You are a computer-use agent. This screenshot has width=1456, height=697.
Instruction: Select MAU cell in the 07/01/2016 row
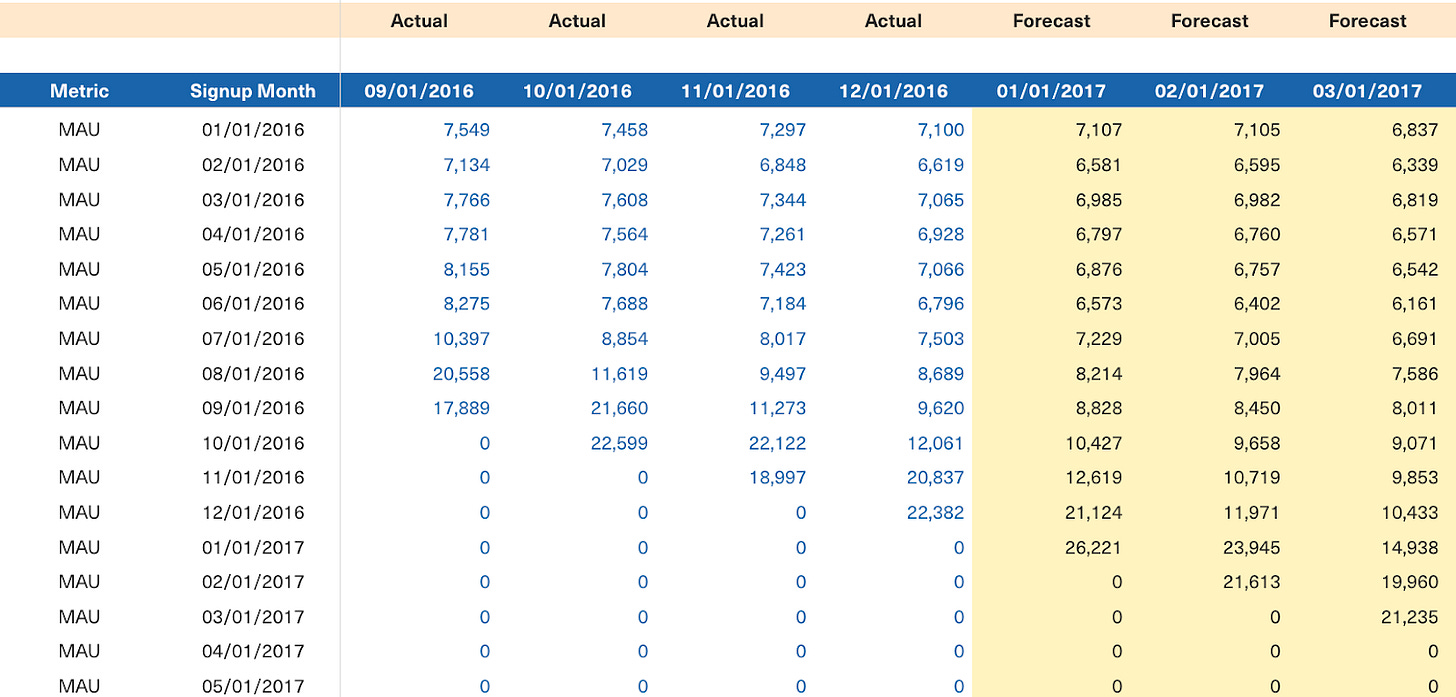[x=79, y=339]
